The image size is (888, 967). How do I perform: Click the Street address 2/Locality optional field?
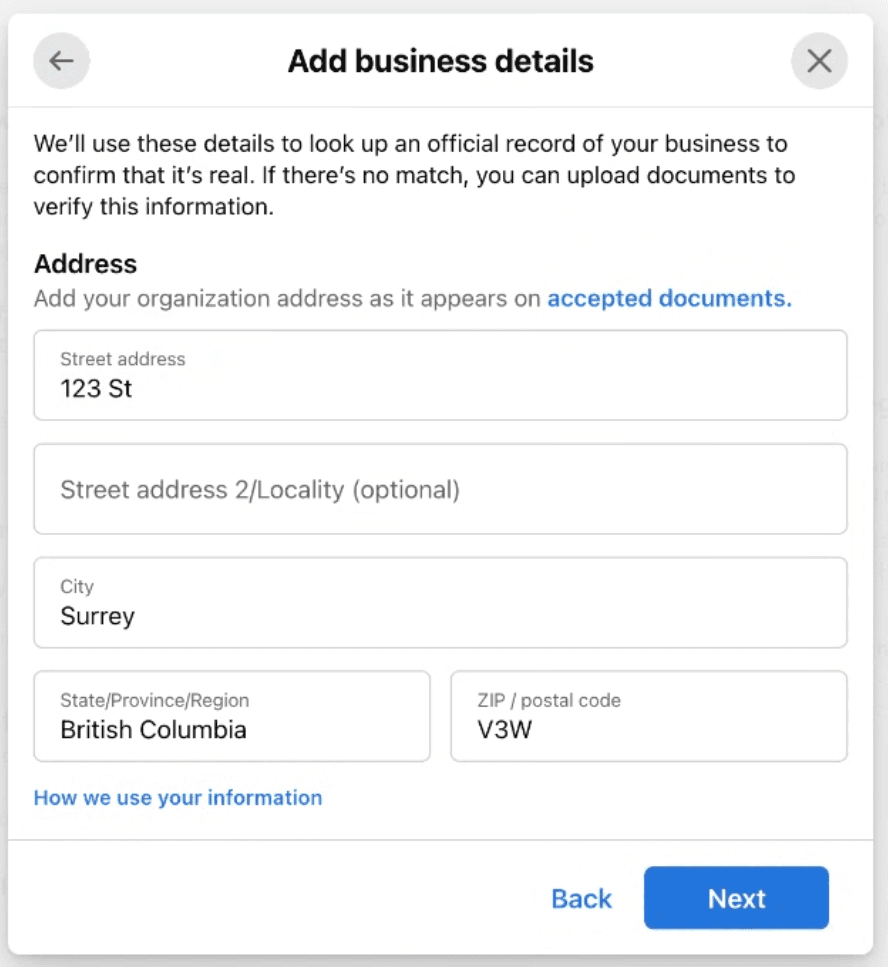[440, 489]
